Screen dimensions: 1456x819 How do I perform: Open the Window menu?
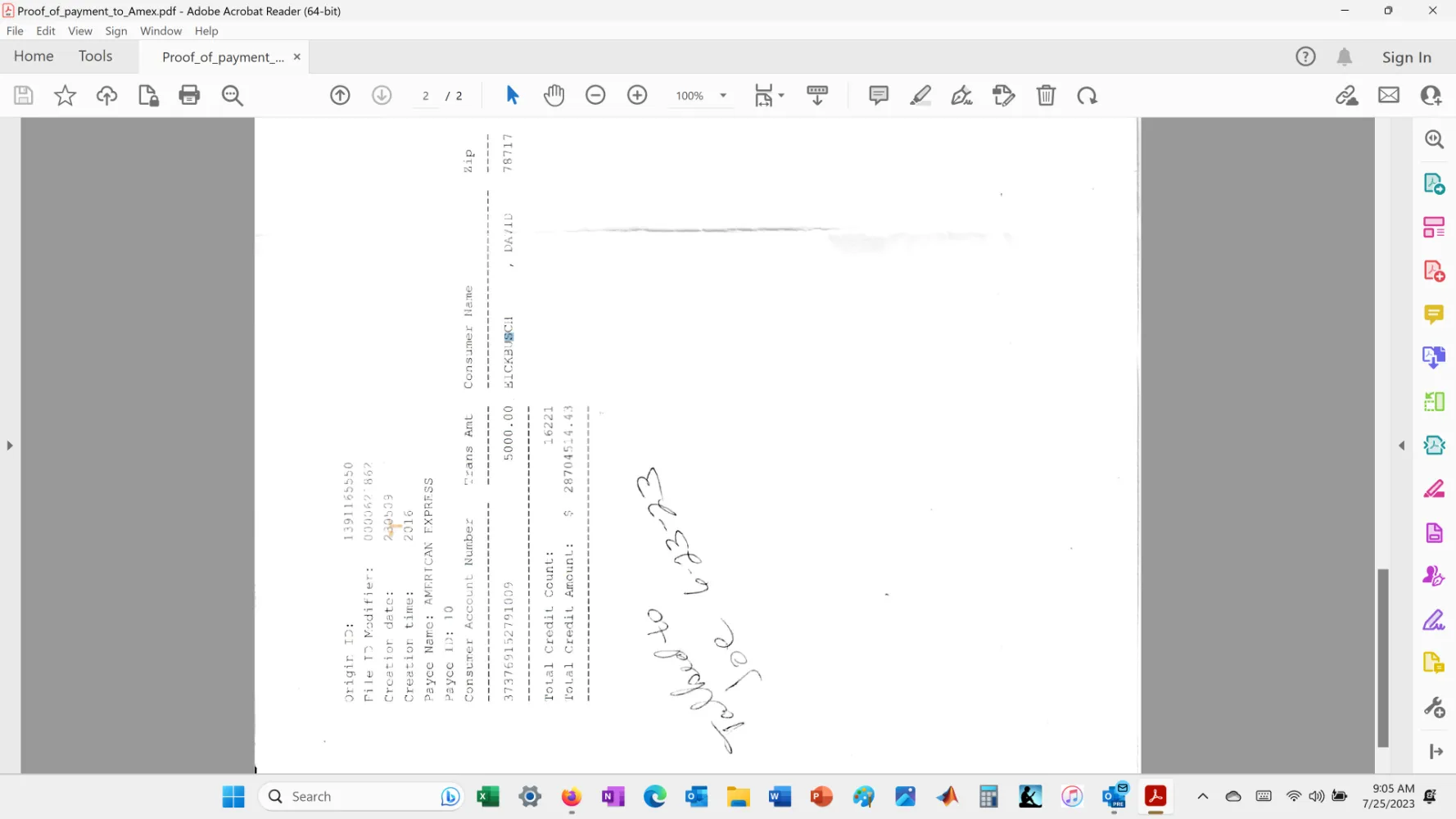click(161, 31)
